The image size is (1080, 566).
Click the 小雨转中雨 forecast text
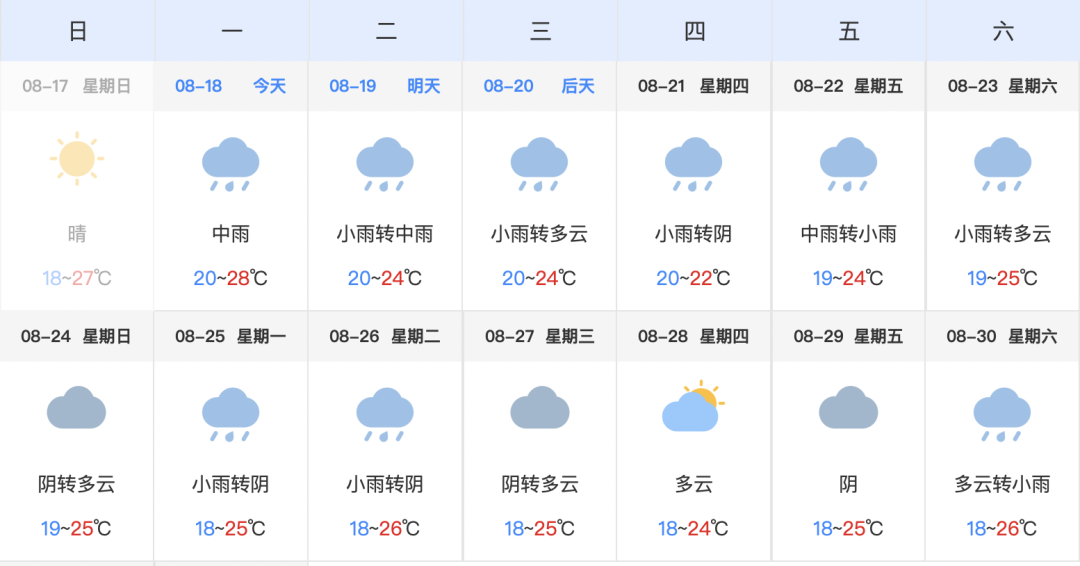point(385,234)
